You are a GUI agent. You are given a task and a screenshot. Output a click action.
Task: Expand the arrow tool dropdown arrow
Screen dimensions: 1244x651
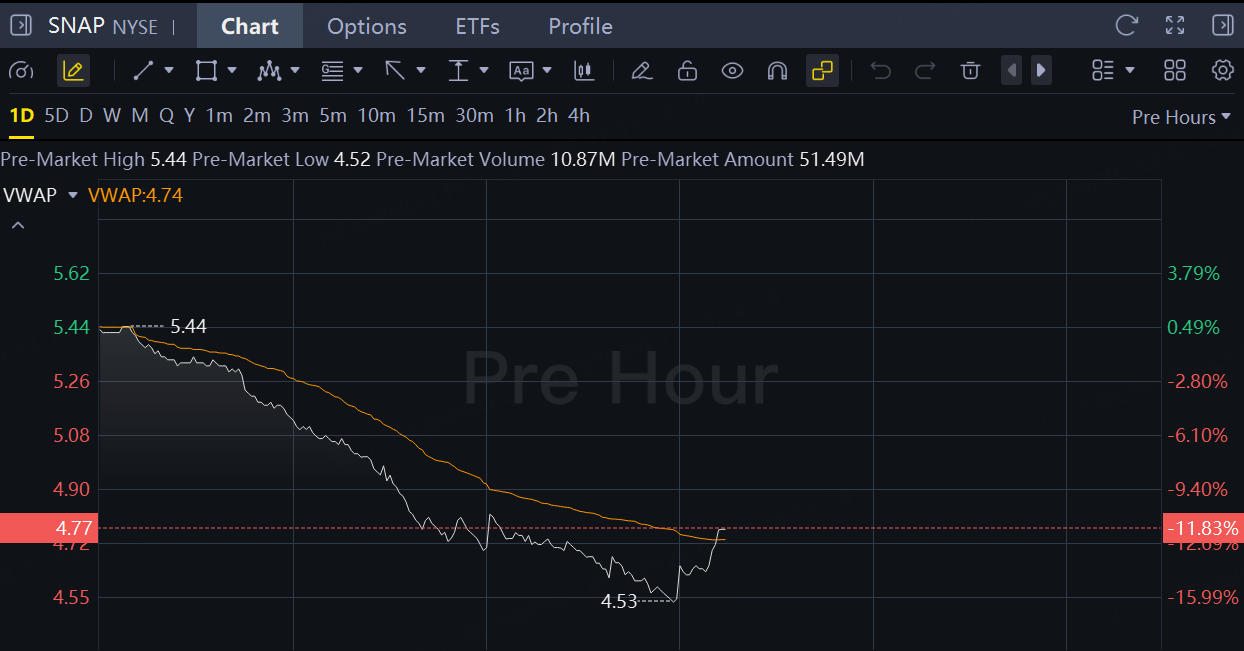point(421,70)
